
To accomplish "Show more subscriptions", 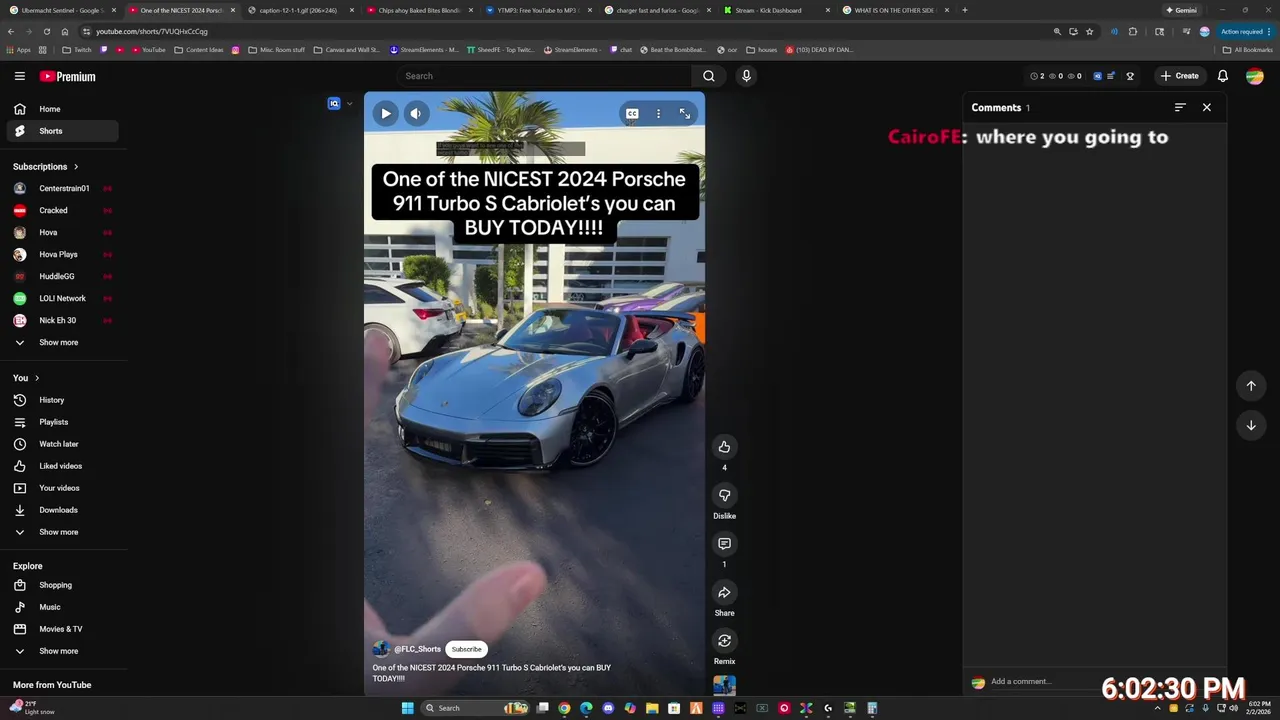I will (x=63, y=342).
